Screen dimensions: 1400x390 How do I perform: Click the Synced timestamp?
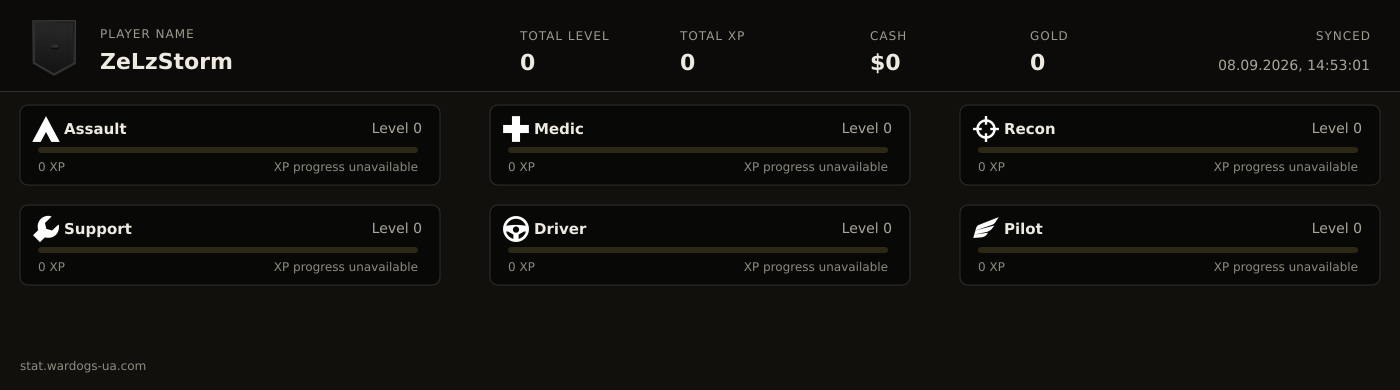click(1294, 65)
